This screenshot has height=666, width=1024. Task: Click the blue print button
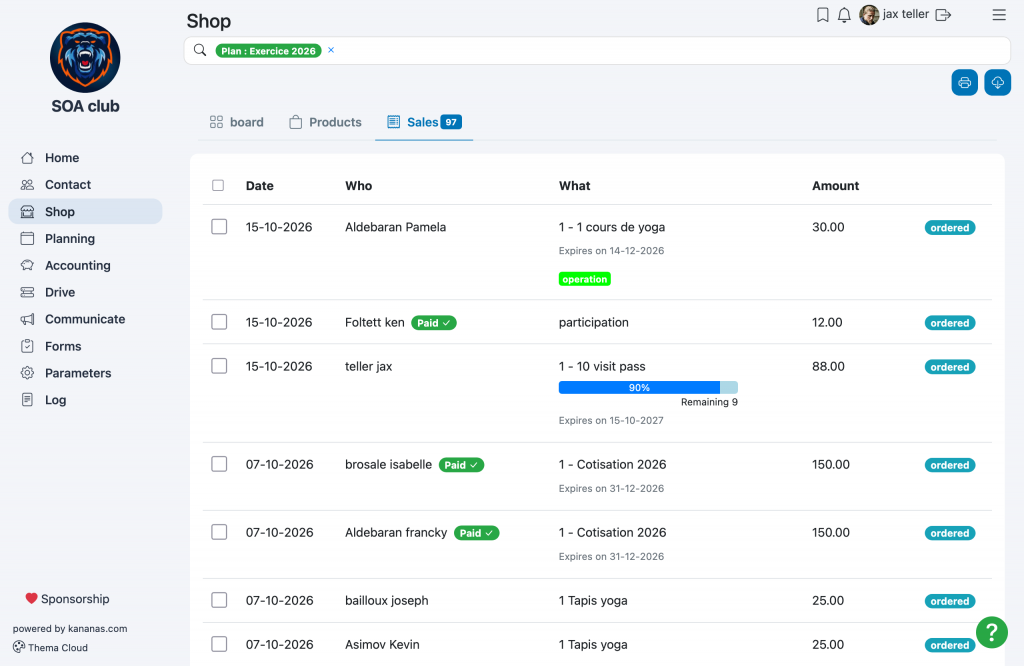(x=965, y=83)
